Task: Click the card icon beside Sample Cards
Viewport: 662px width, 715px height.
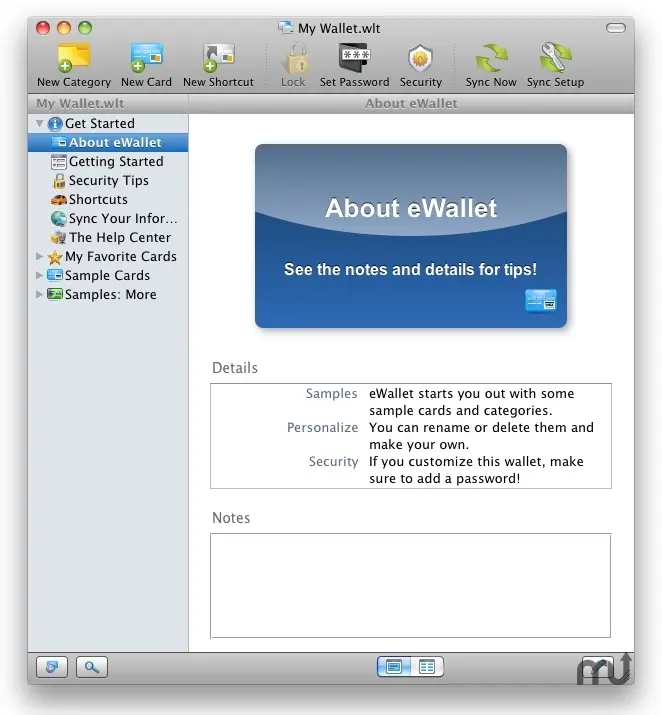Action: tap(55, 275)
